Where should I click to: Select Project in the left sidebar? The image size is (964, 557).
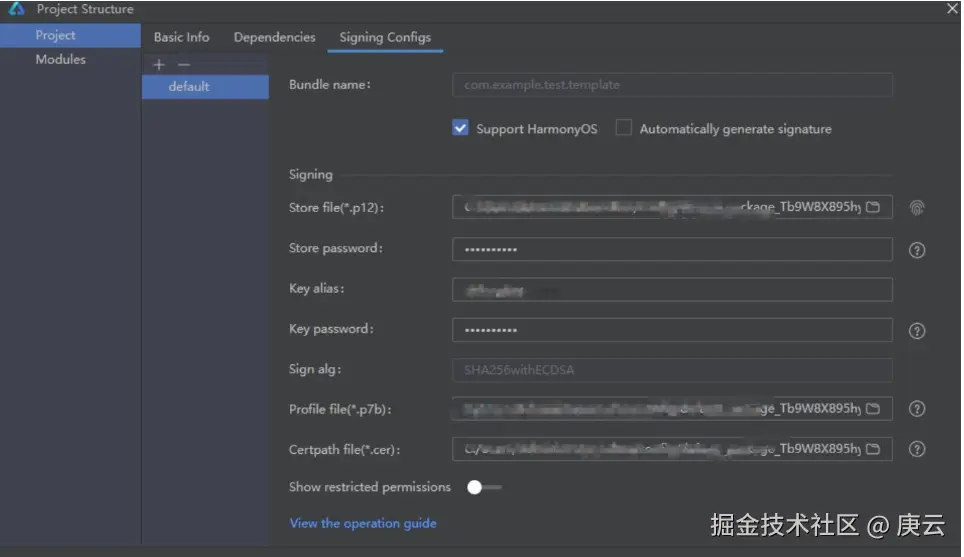(70, 36)
